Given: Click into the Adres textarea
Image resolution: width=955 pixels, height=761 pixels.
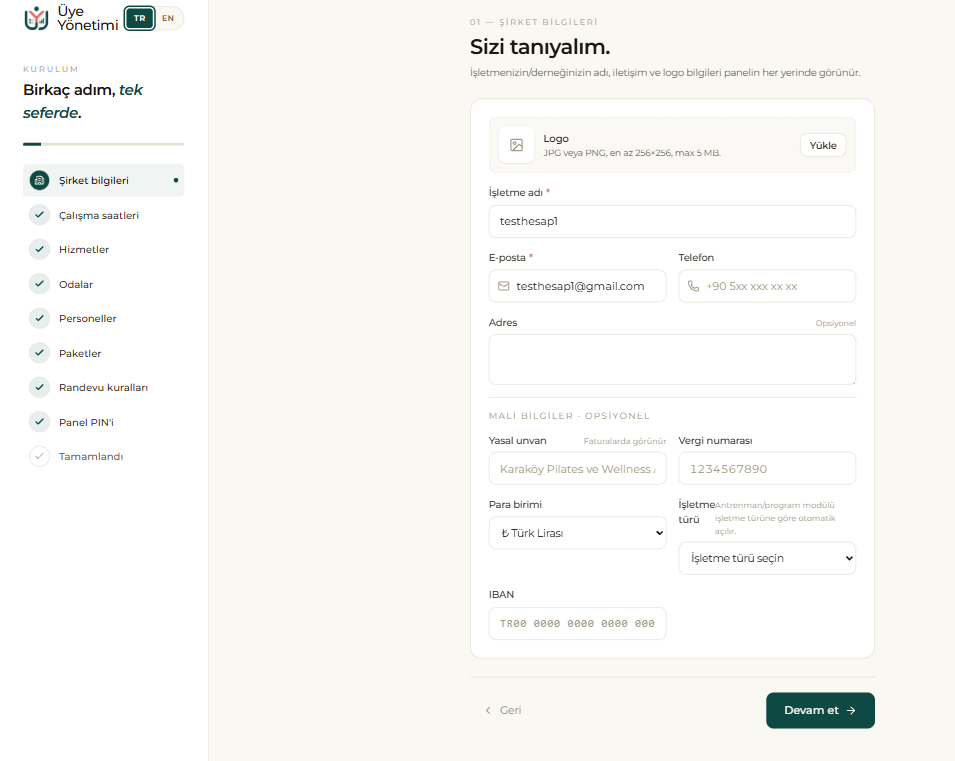Looking at the screenshot, I should coord(672,359).
